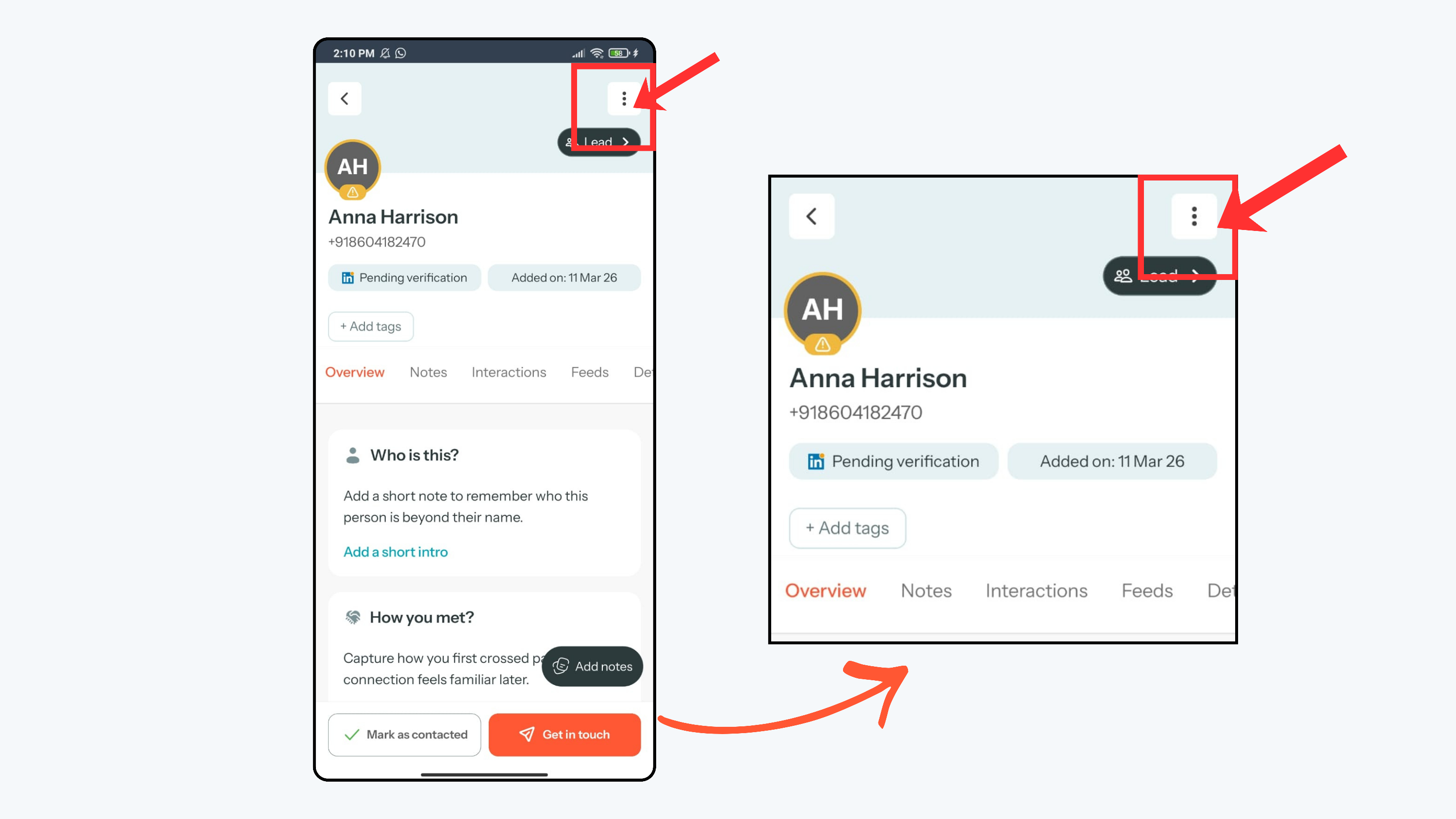
Task: Click + Add tags in enlarged view
Action: tap(847, 528)
